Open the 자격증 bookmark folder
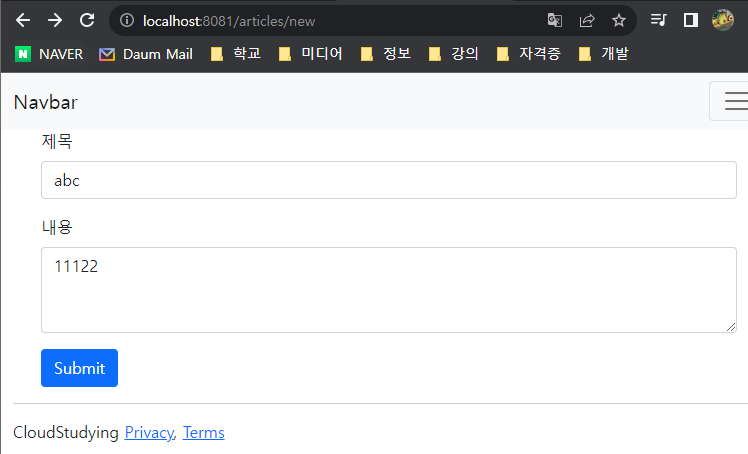 [528, 53]
